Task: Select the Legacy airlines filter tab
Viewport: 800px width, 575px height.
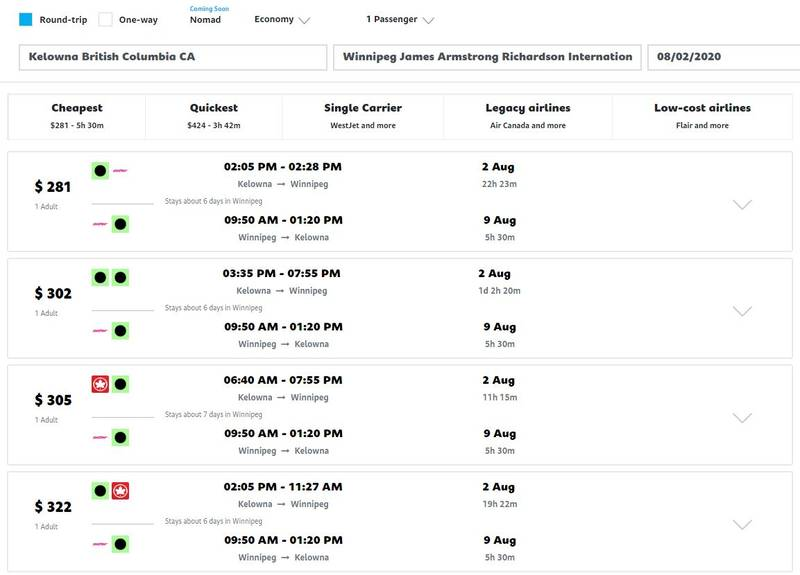Action: click(528, 116)
